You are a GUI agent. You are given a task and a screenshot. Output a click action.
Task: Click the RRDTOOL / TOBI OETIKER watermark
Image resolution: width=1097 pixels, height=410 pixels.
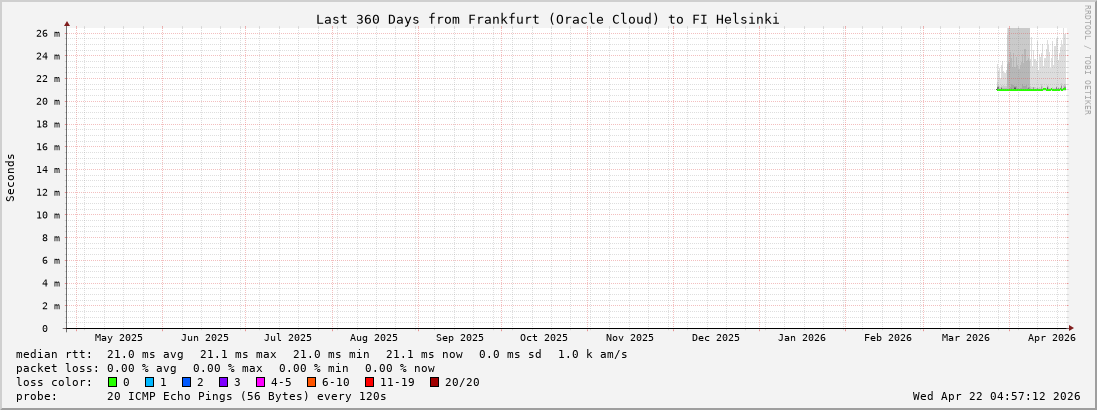click(x=1087, y=60)
